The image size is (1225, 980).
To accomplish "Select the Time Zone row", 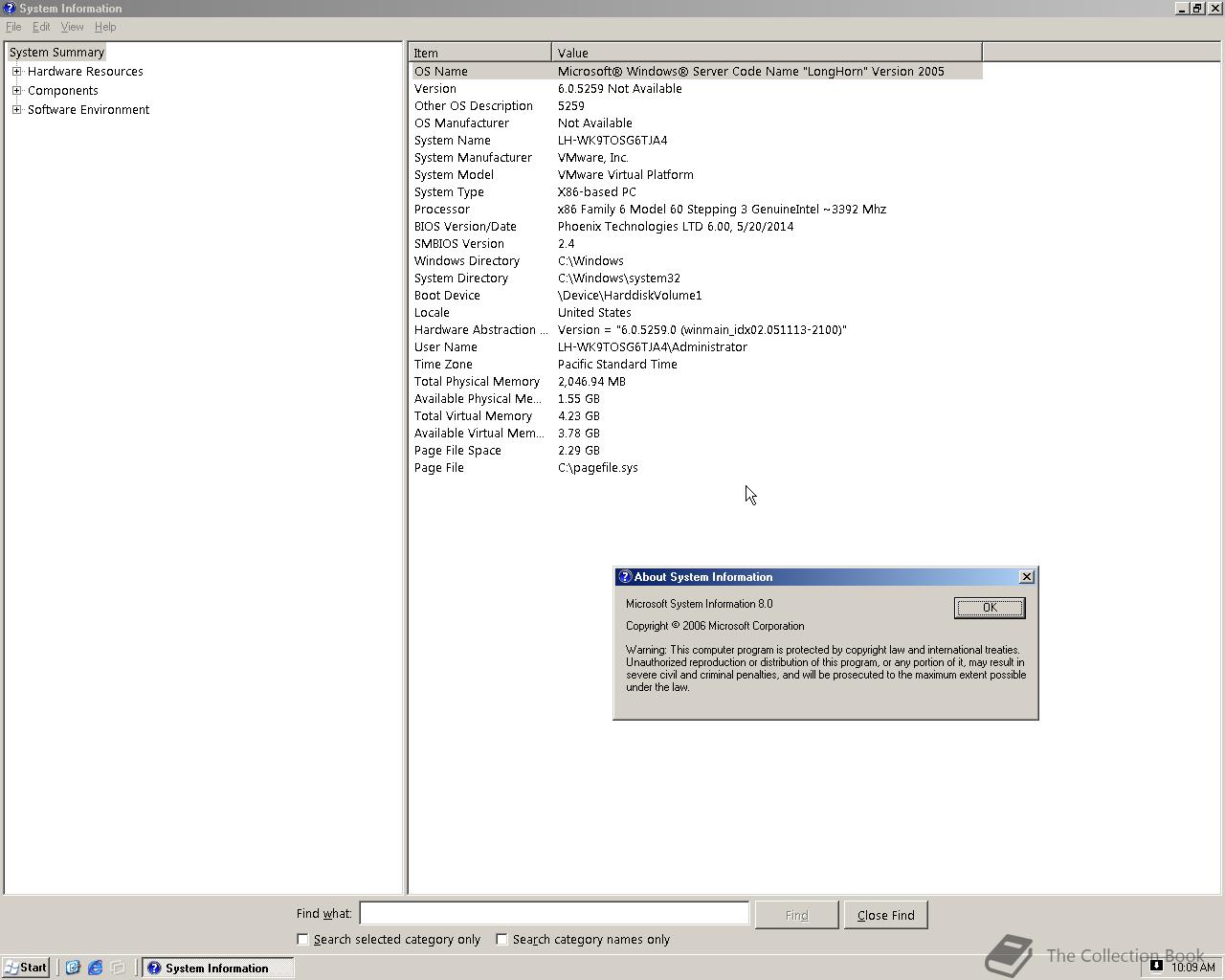I will click(x=697, y=364).
